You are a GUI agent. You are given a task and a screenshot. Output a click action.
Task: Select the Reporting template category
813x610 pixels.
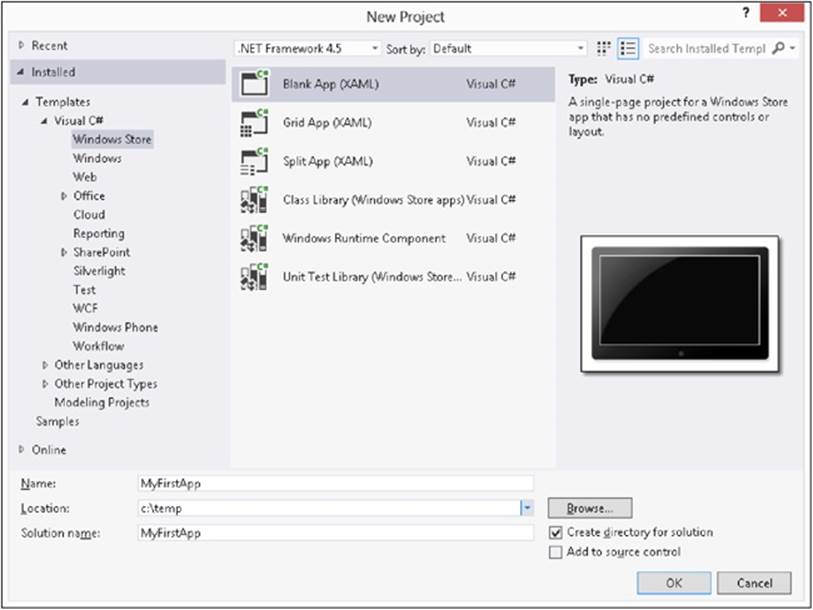[x=99, y=233]
